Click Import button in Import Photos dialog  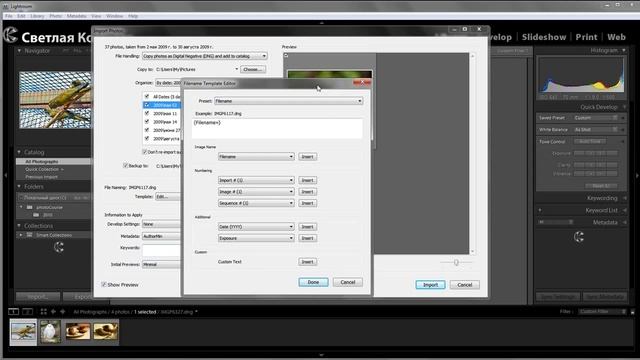430,285
